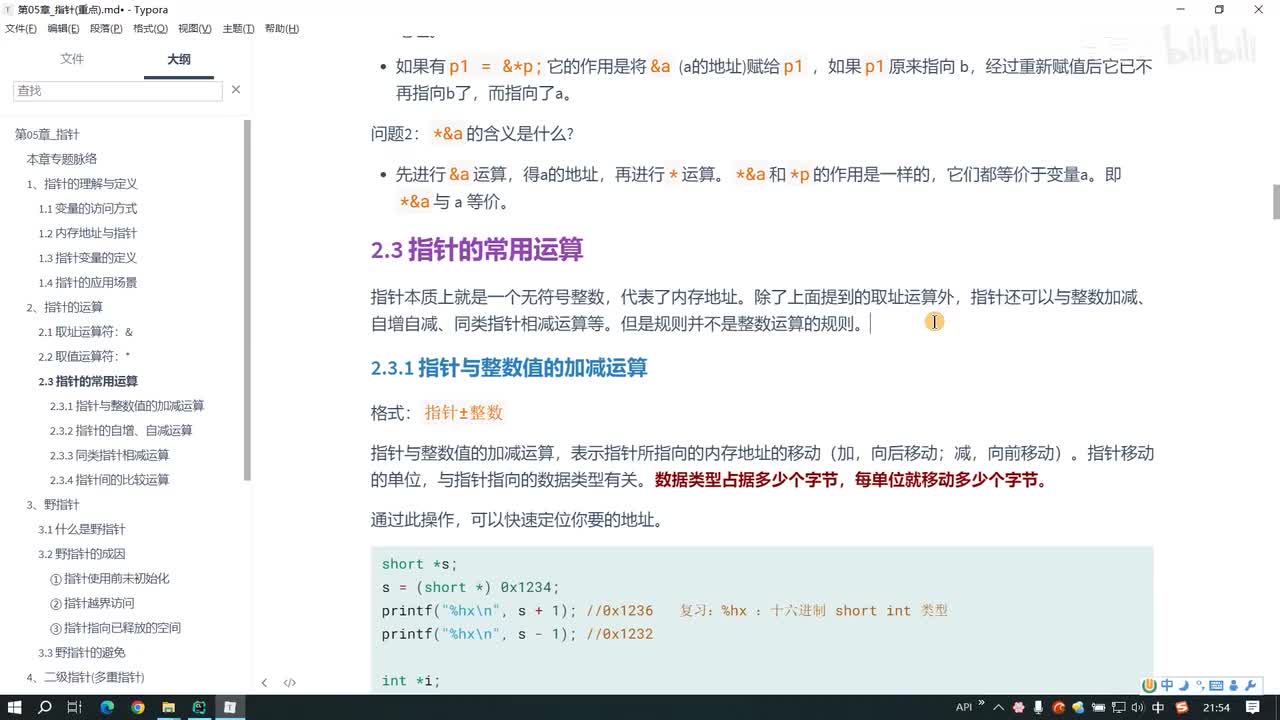Open Windows taskbar search
1280x720 pixels.
point(44,707)
